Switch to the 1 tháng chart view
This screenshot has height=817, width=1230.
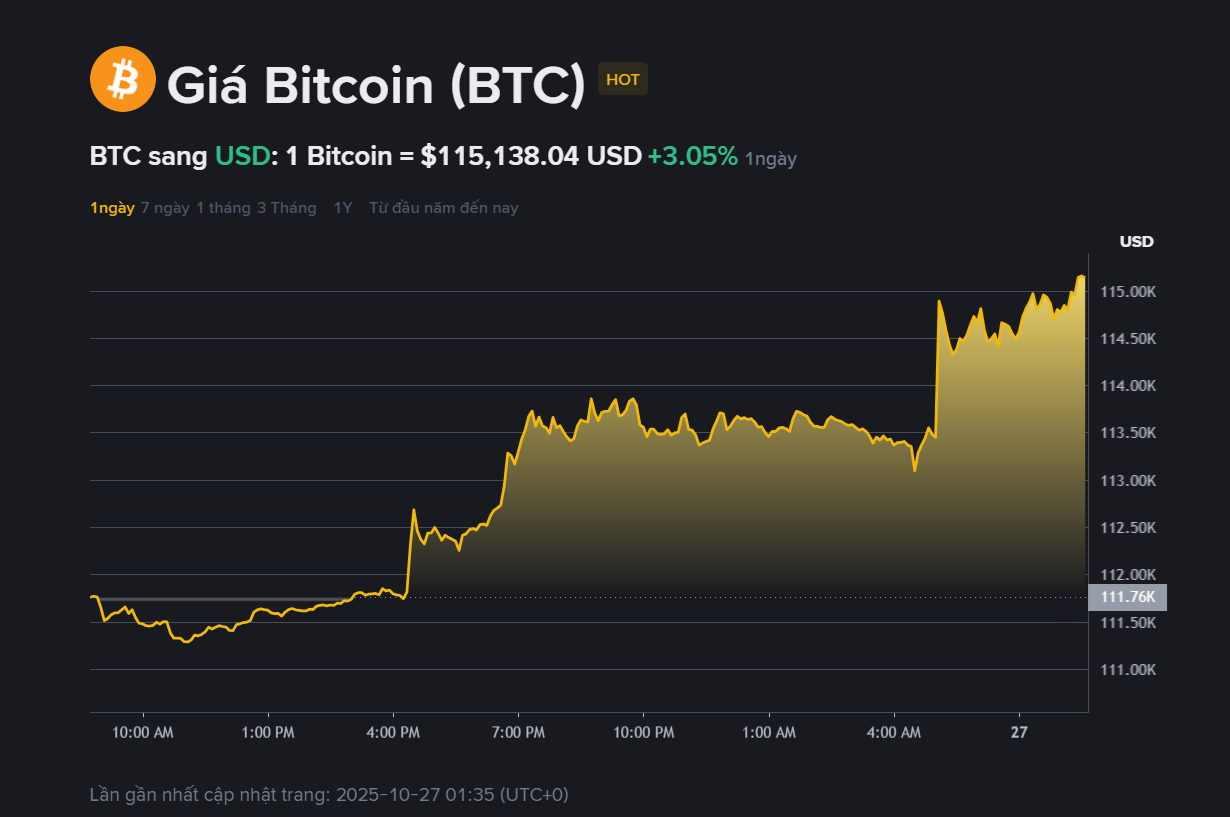click(x=222, y=207)
